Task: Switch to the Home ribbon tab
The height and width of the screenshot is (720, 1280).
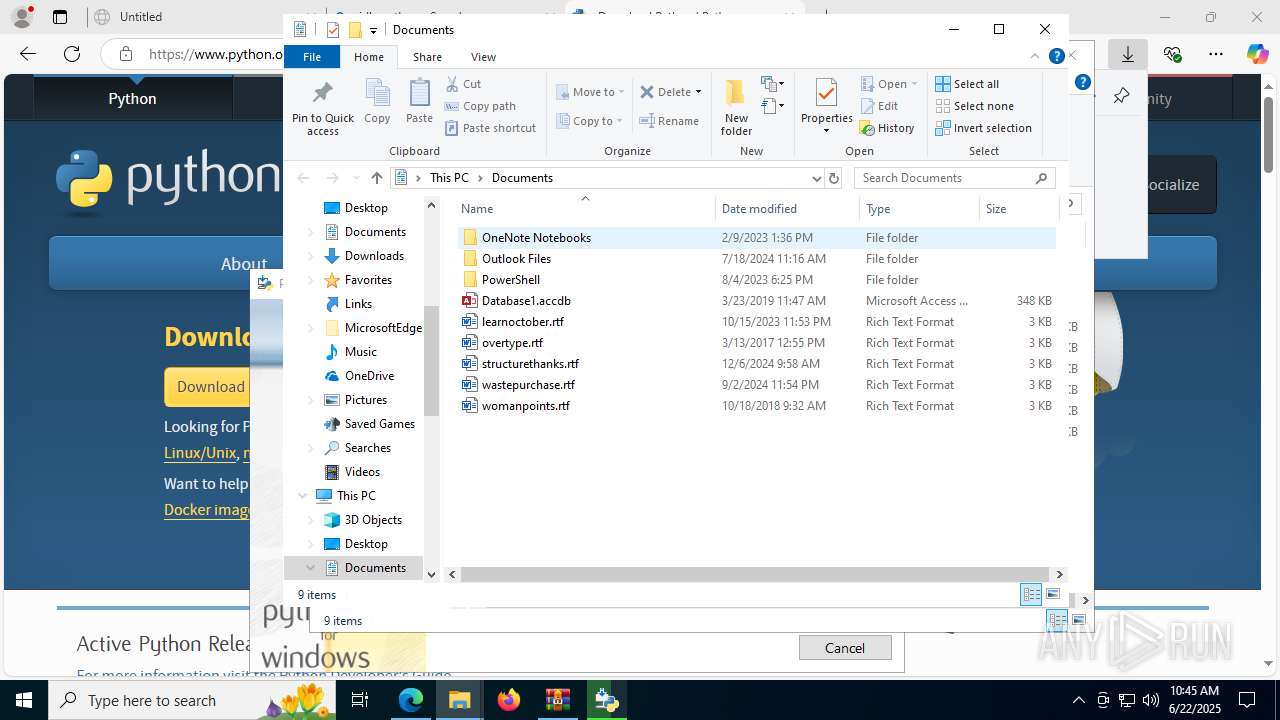Action: pos(369,57)
